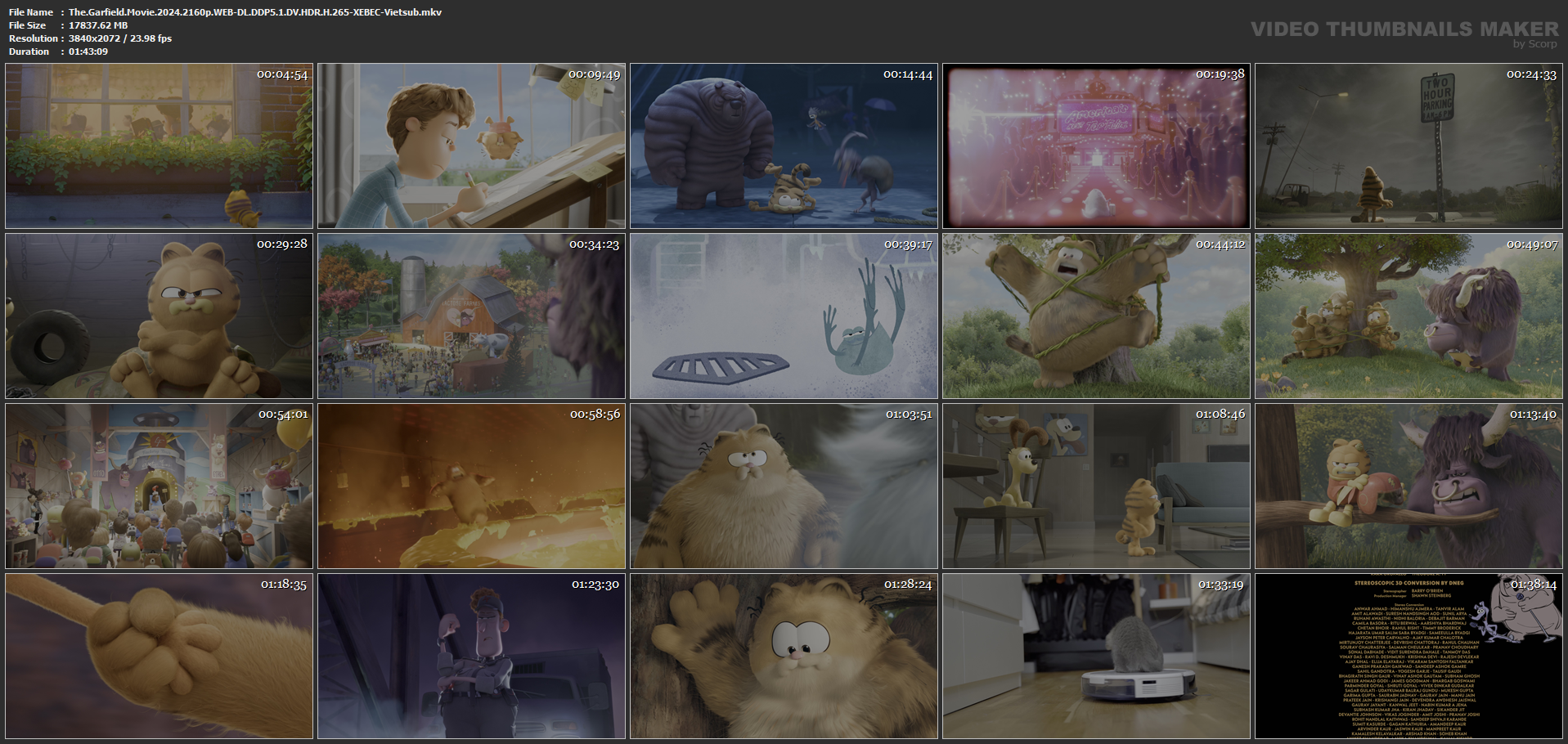
Task: Choose the credits frame at 01:38:14
Action: point(1409,656)
